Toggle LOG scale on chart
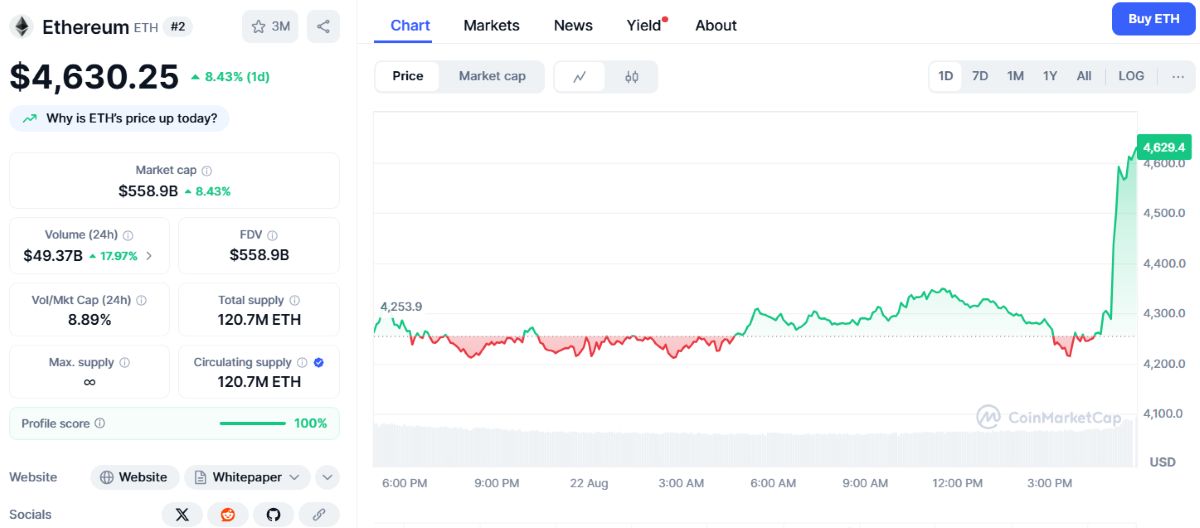 pos(1131,76)
